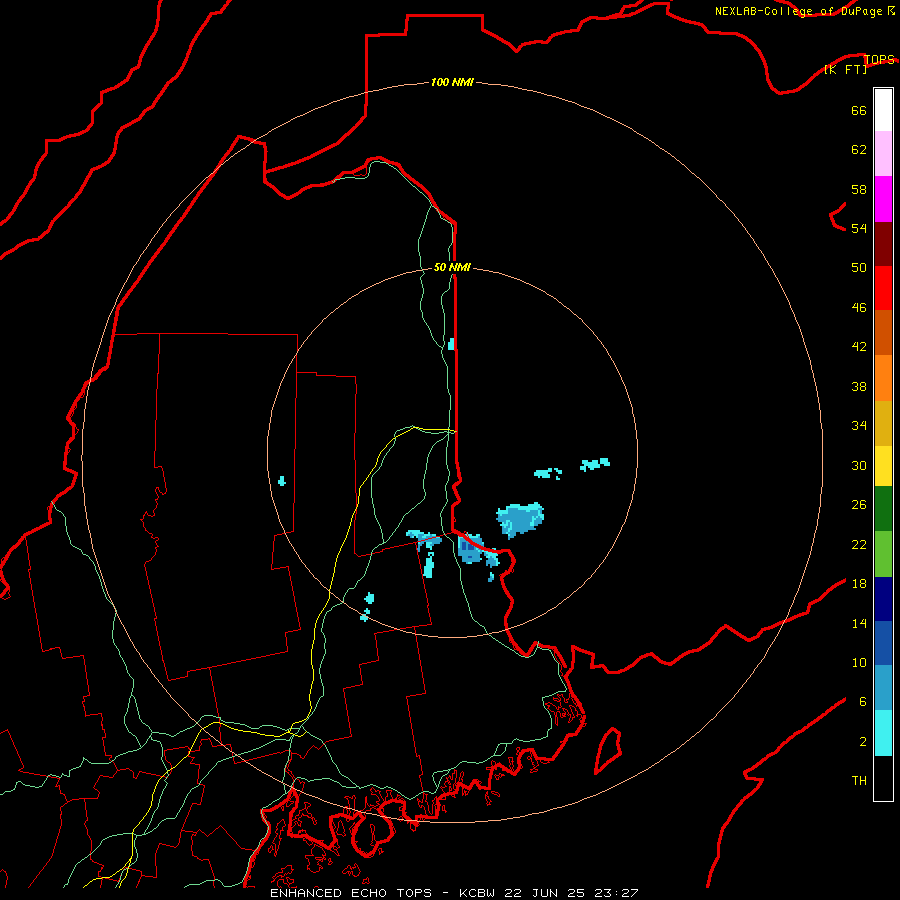Screen dimensions: 900x900
Task: Select the '42' legend value
Action: [859, 347]
